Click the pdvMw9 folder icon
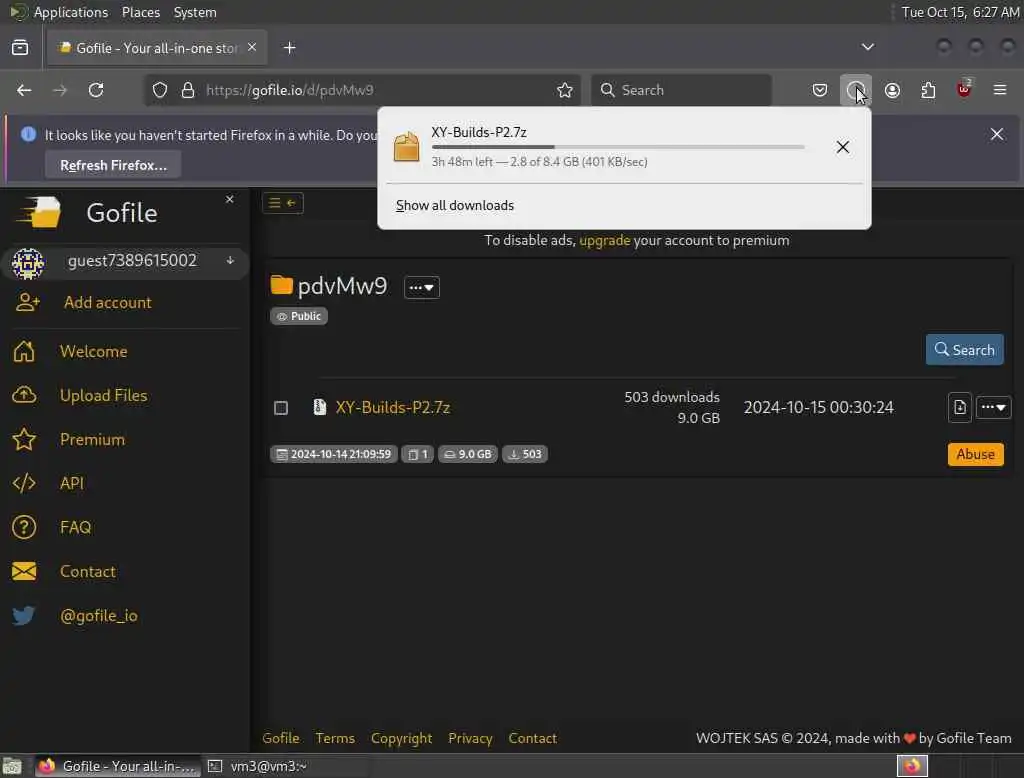Image resolution: width=1024 pixels, height=778 pixels. click(x=281, y=285)
